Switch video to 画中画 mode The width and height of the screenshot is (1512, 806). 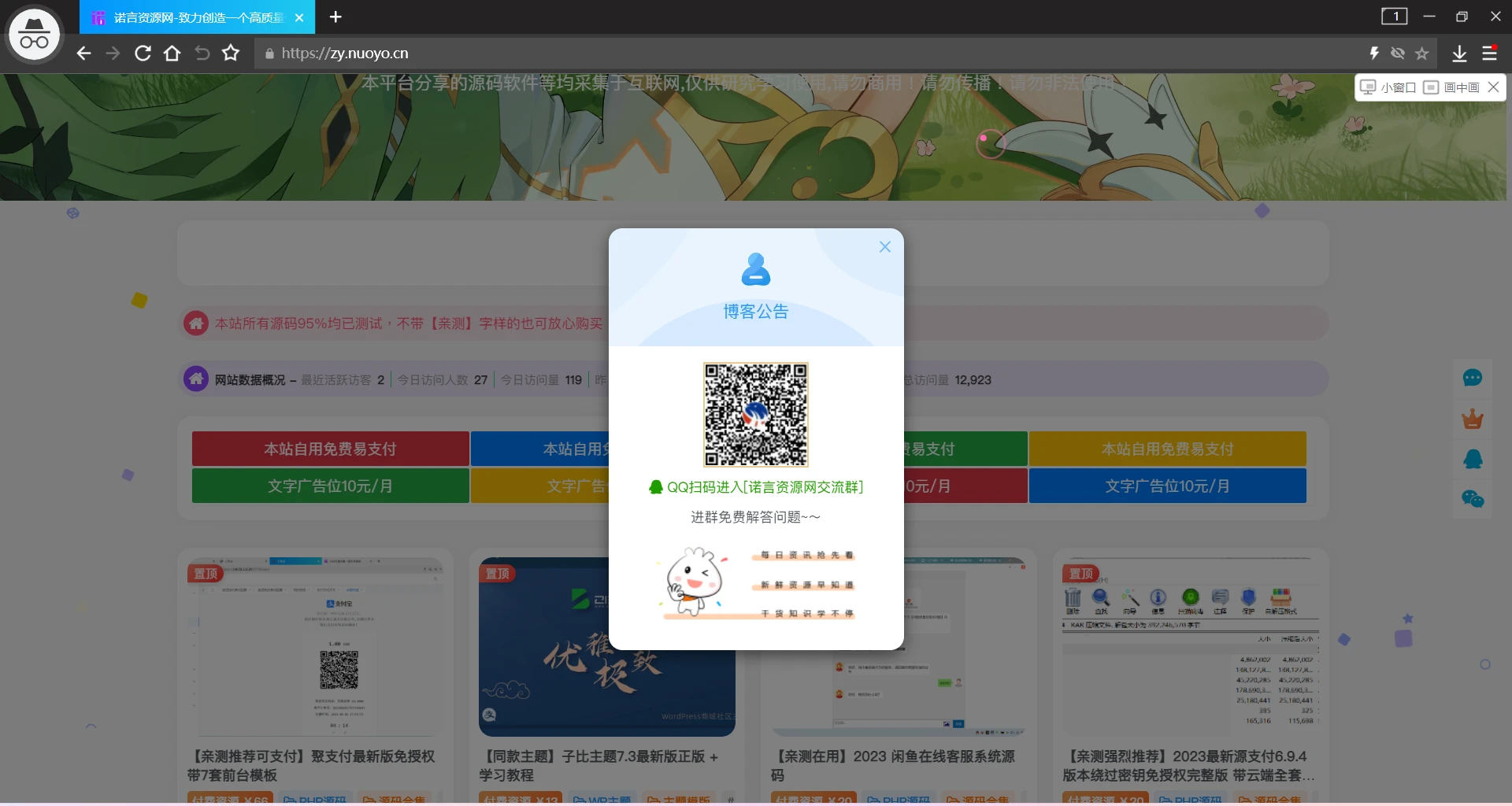point(1451,87)
